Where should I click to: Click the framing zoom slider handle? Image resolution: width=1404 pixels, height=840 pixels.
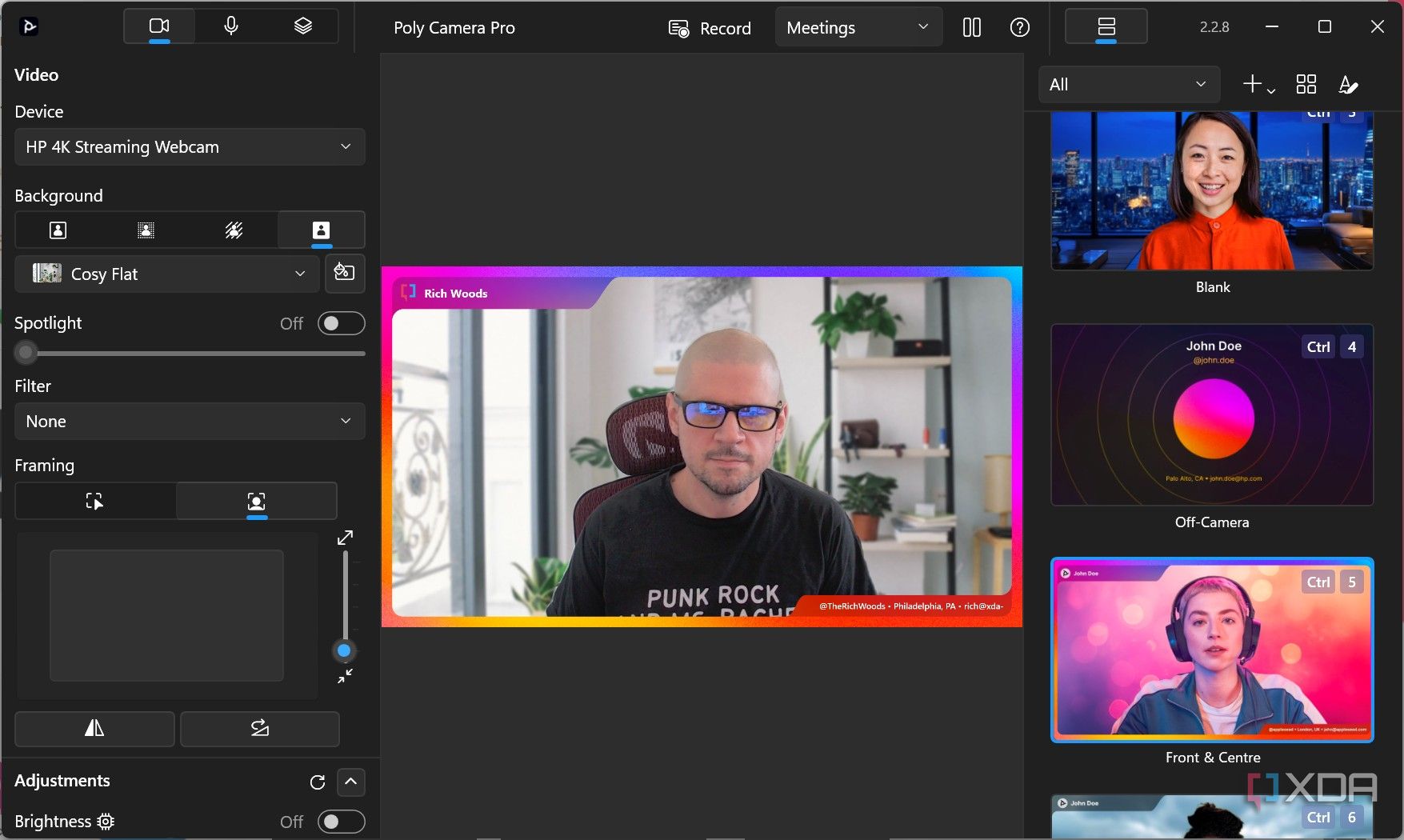click(344, 650)
